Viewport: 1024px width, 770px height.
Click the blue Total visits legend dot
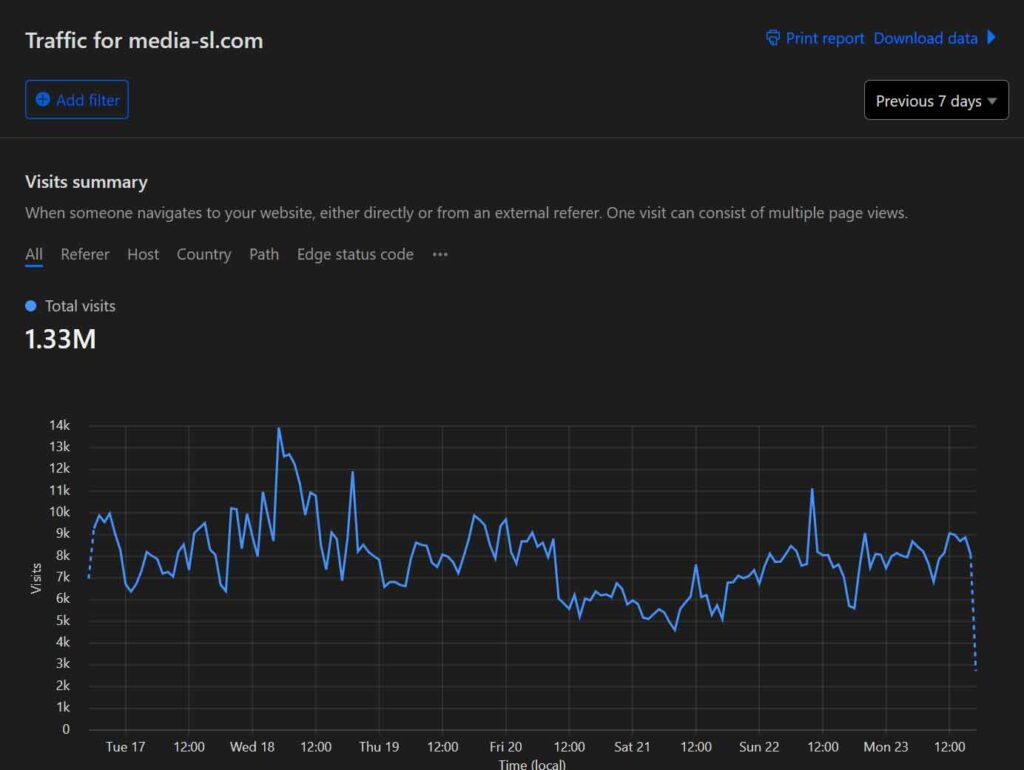pos(31,306)
